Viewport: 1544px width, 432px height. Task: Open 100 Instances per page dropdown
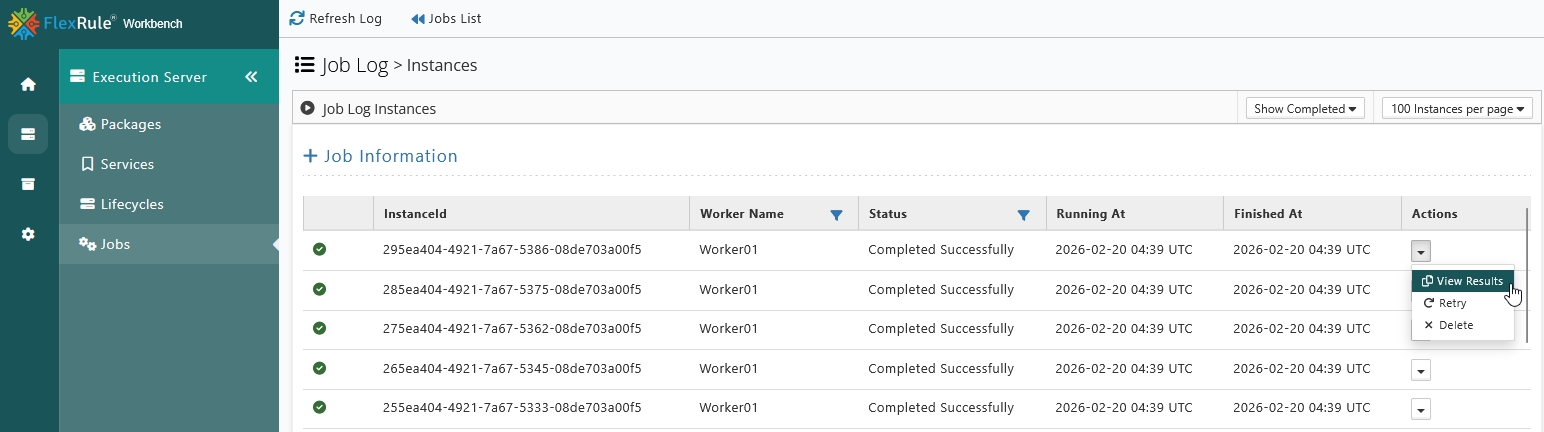(x=1457, y=108)
